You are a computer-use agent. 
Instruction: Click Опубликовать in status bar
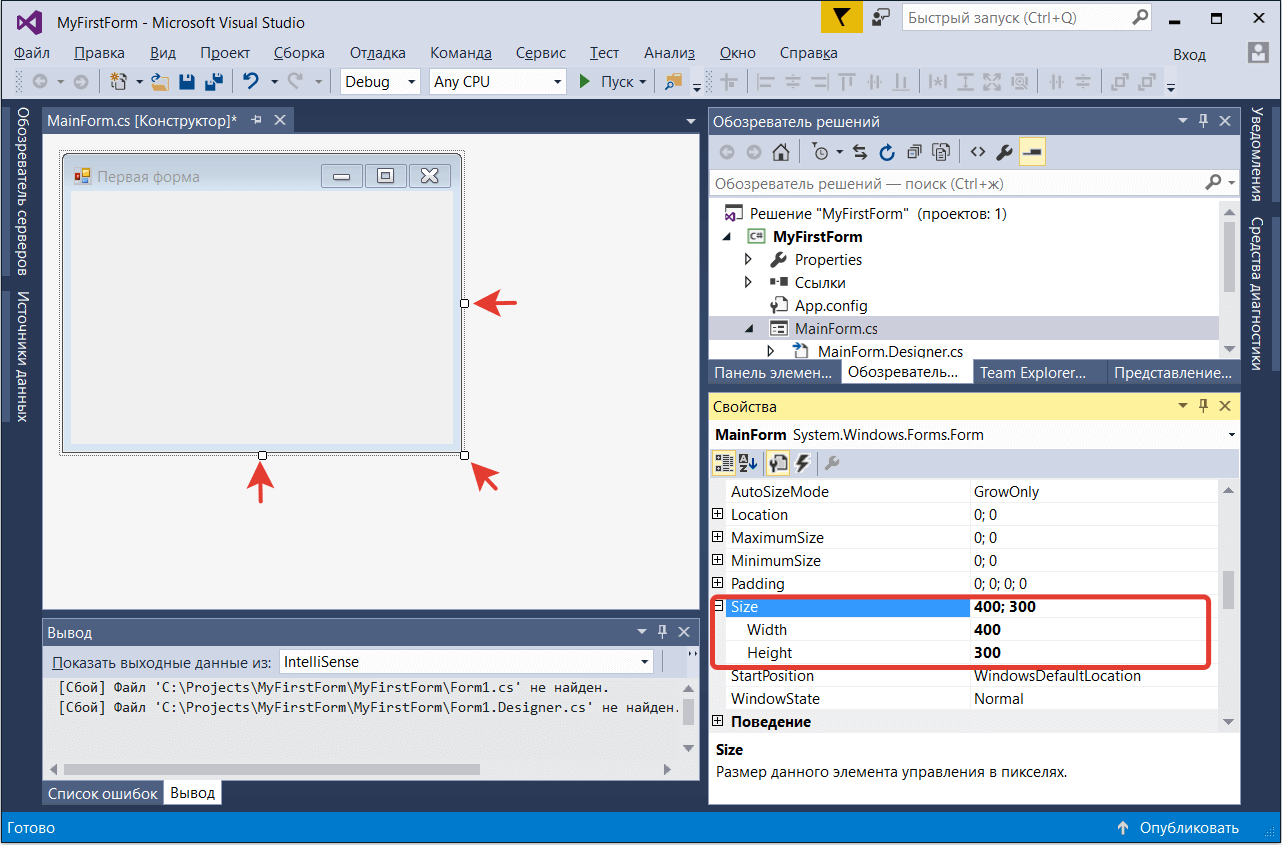coord(1178,828)
